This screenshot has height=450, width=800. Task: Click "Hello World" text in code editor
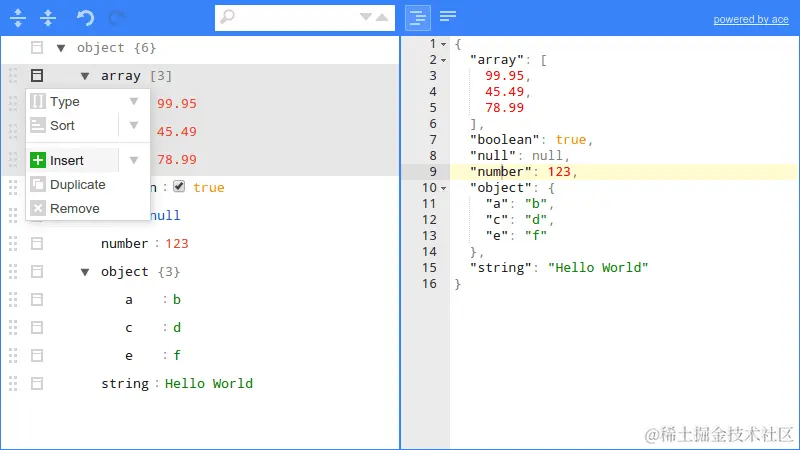(x=598, y=268)
